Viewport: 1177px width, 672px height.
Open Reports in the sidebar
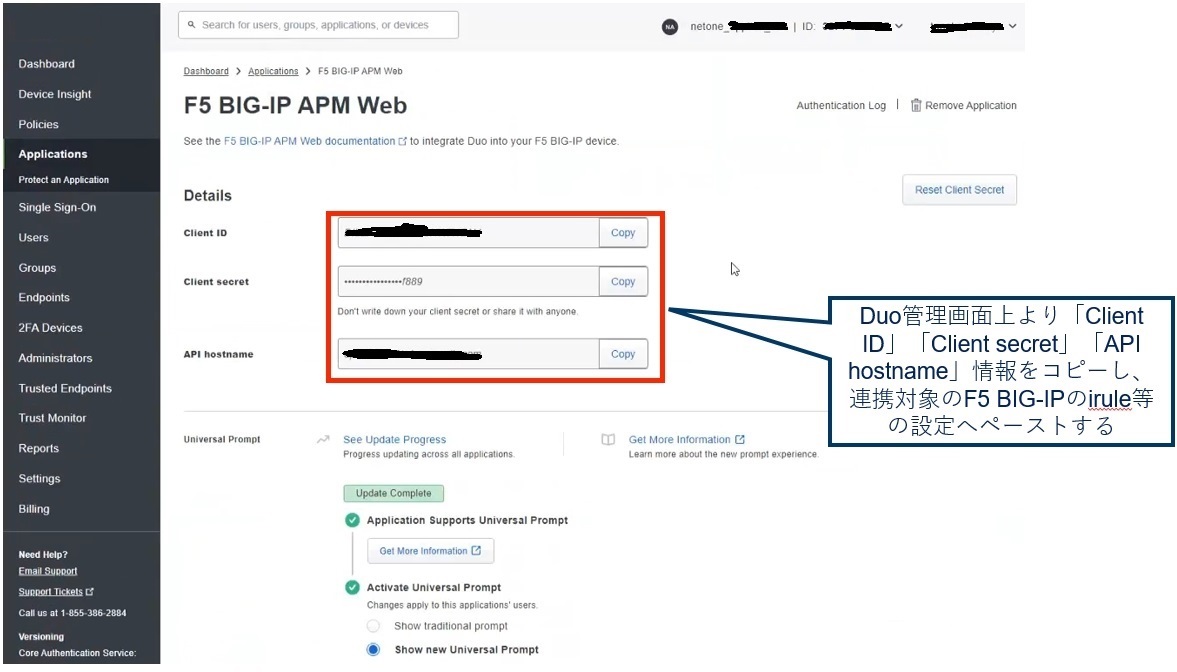[x=38, y=448]
